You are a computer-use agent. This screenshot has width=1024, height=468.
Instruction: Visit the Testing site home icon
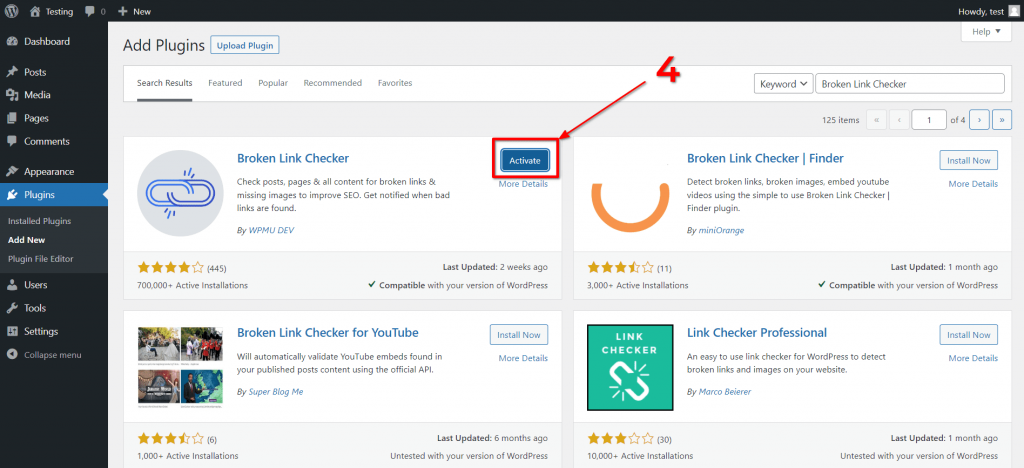35,11
